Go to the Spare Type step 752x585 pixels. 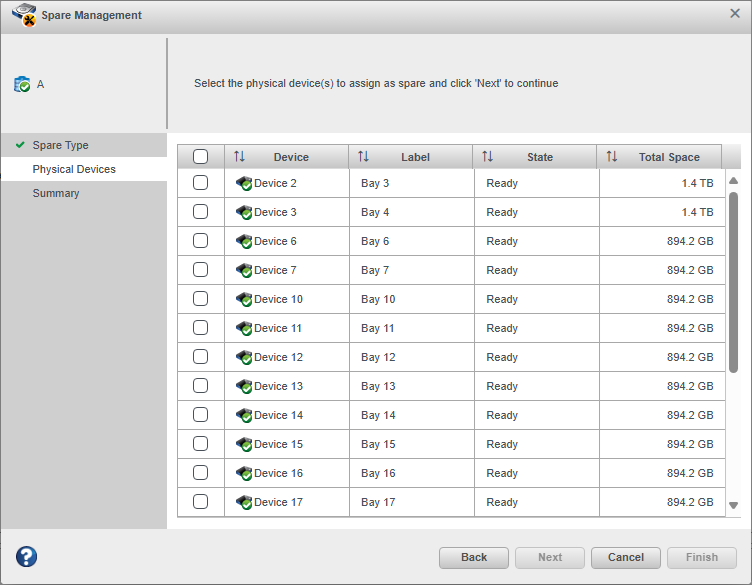60,145
